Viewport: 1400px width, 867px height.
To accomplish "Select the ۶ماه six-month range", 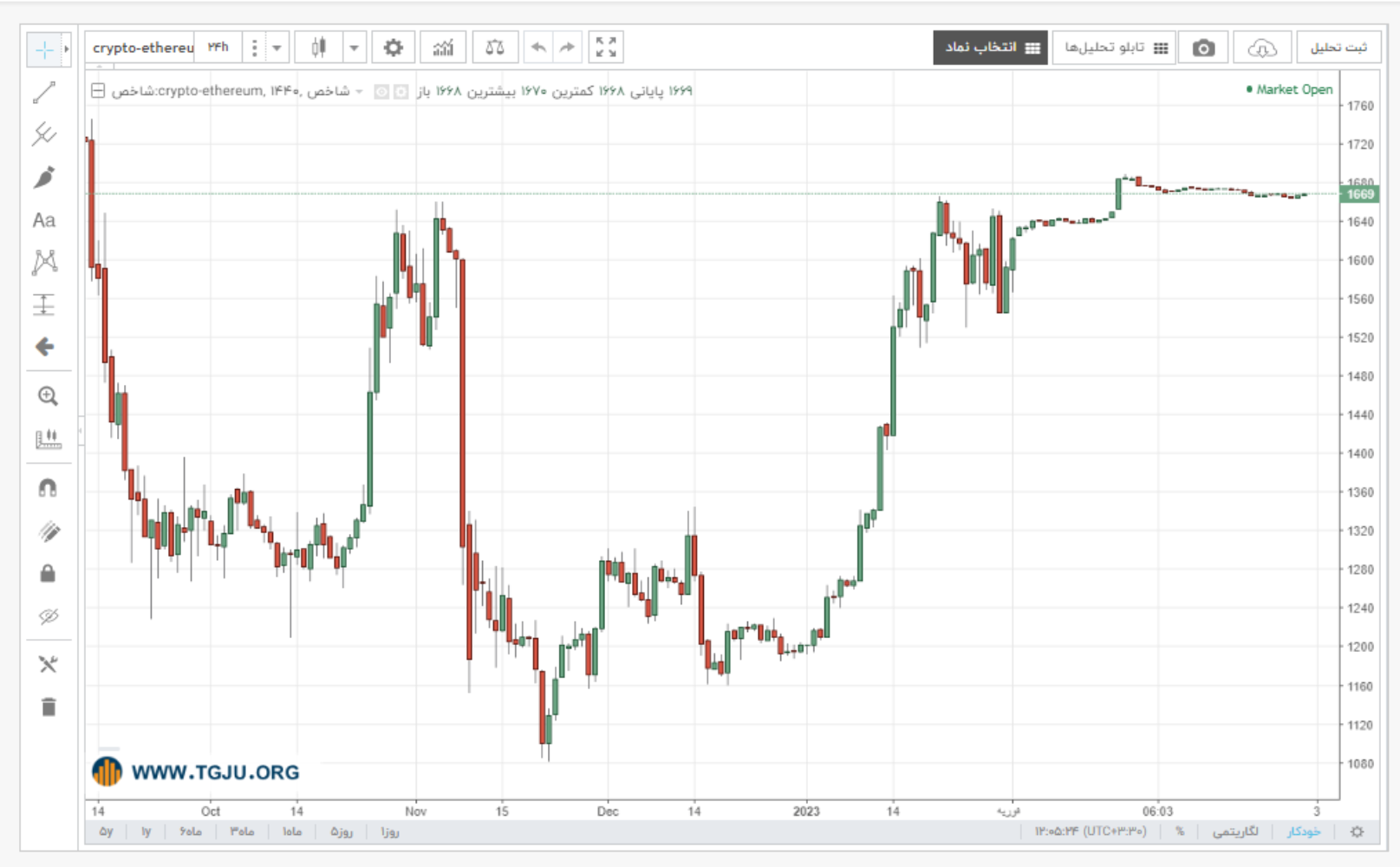I will coord(191,831).
